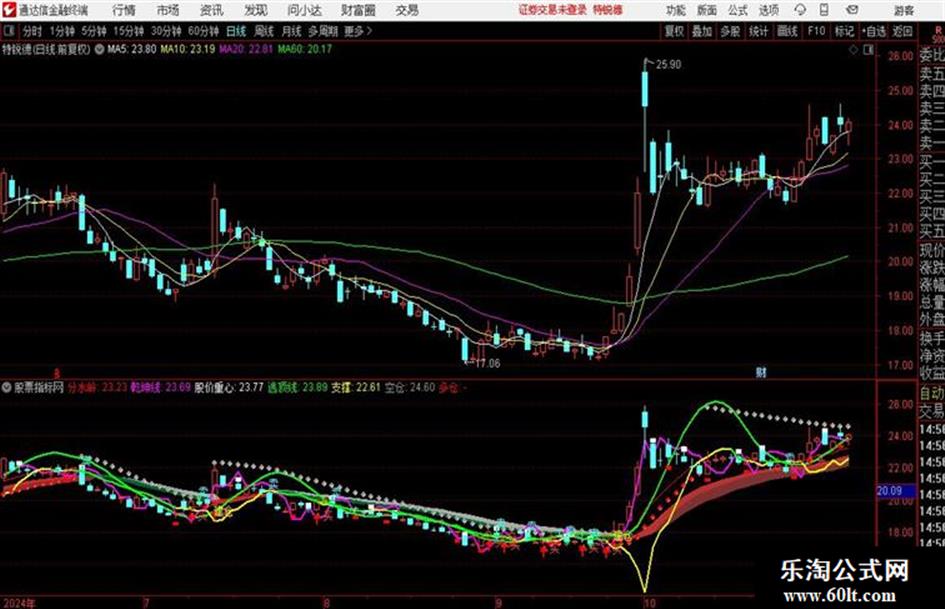Expand the main chart indicator dropdown arrow

99,49
